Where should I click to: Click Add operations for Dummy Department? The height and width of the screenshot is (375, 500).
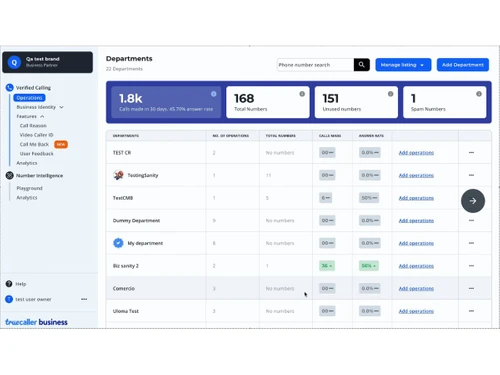coord(416,221)
